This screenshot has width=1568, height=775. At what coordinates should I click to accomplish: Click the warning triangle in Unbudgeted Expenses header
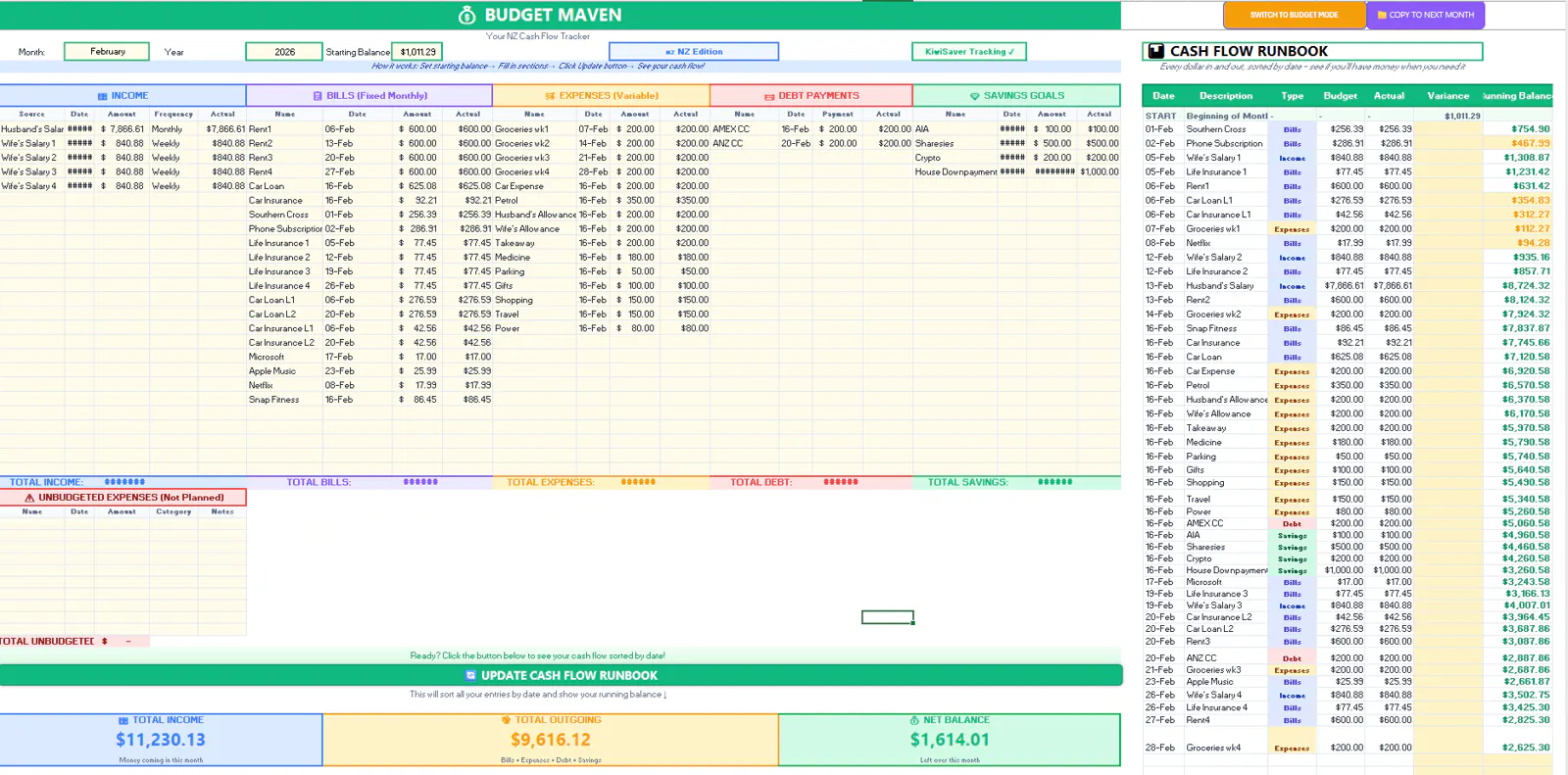(29, 498)
